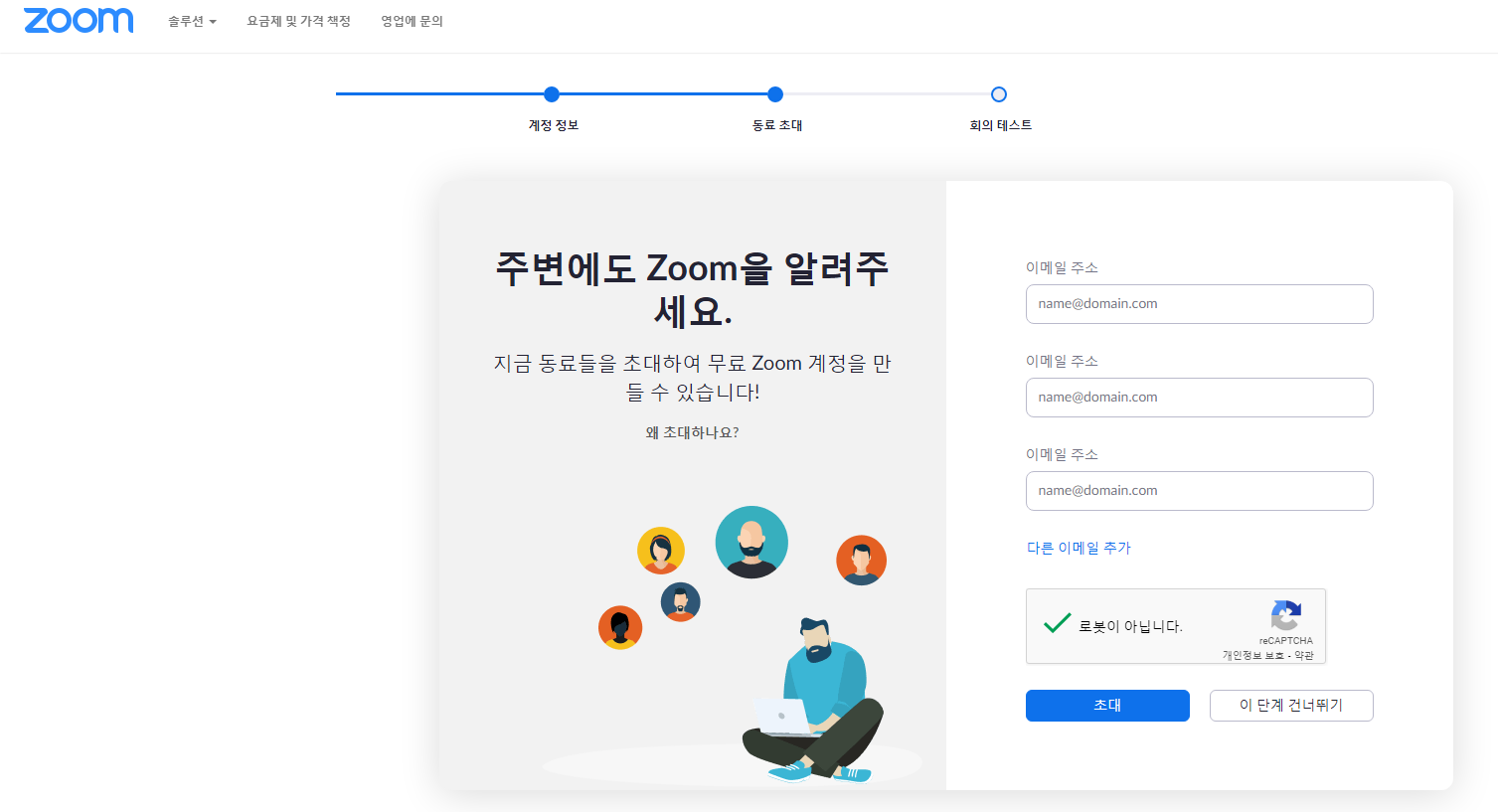Focus the second 이메일 주소 input field

[1200, 398]
